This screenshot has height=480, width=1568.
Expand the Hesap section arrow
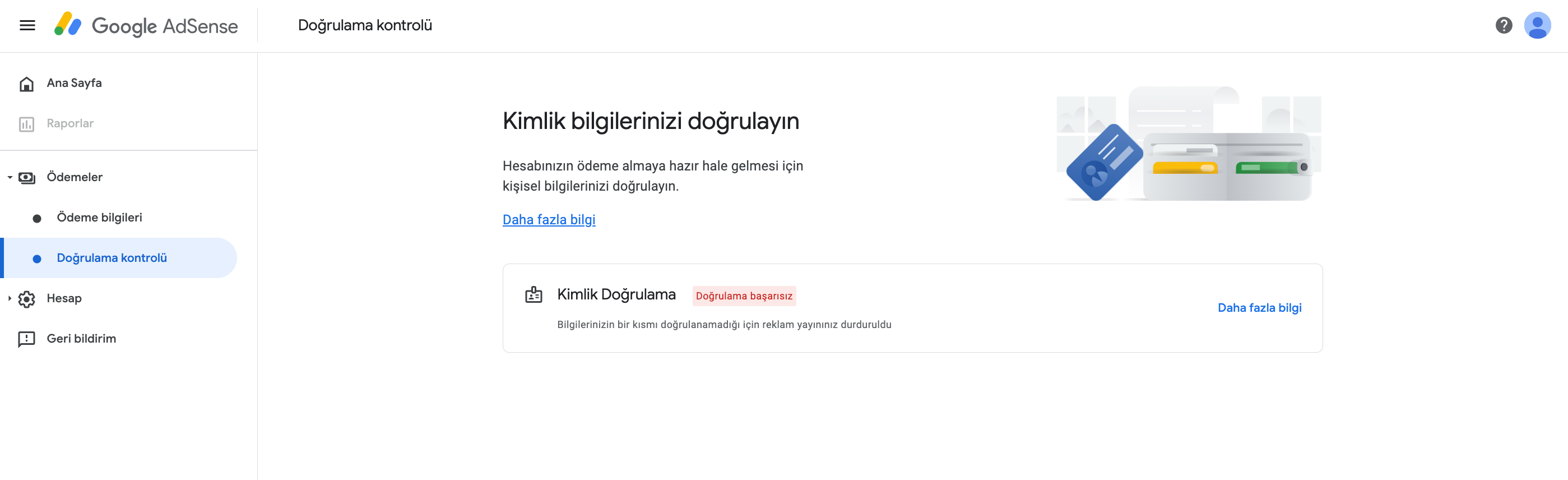pyautogui.click(x=10, y=298)
